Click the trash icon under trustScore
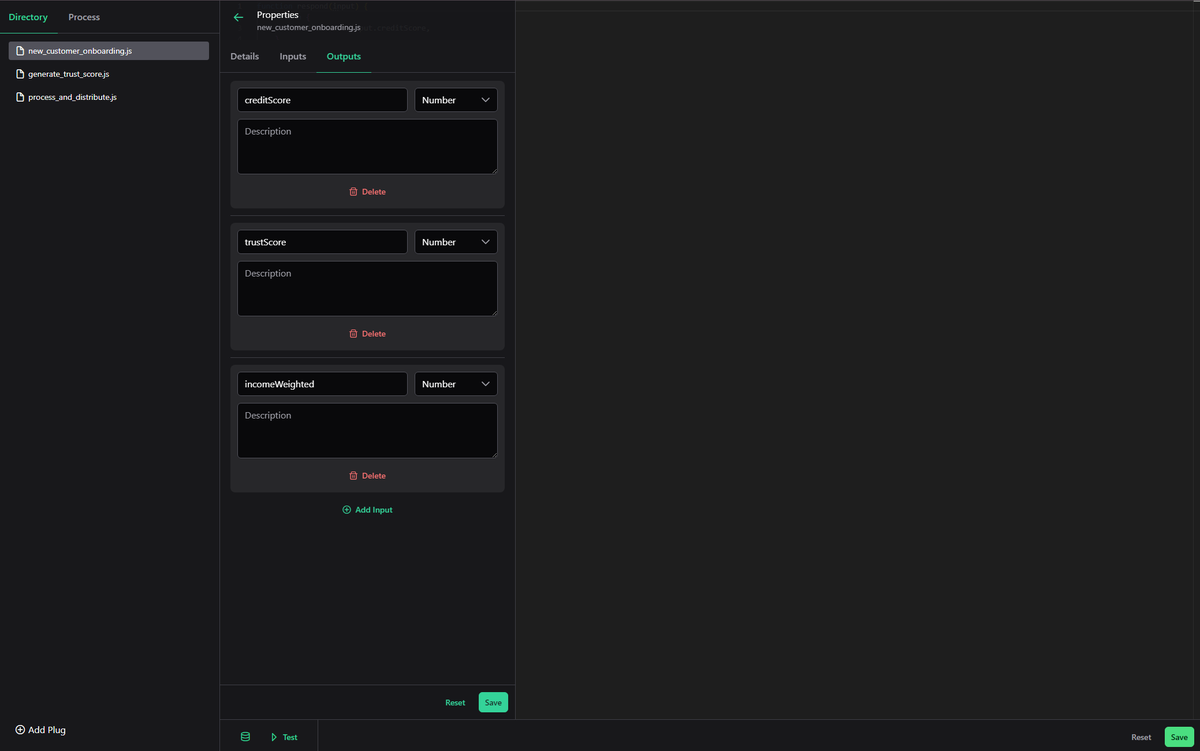 (x=353, y=334)
